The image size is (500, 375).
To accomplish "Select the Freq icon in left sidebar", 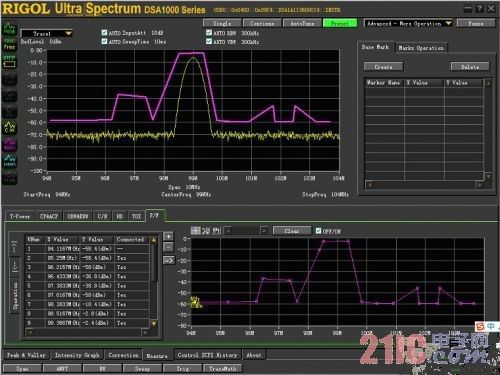I will [9, 45].
